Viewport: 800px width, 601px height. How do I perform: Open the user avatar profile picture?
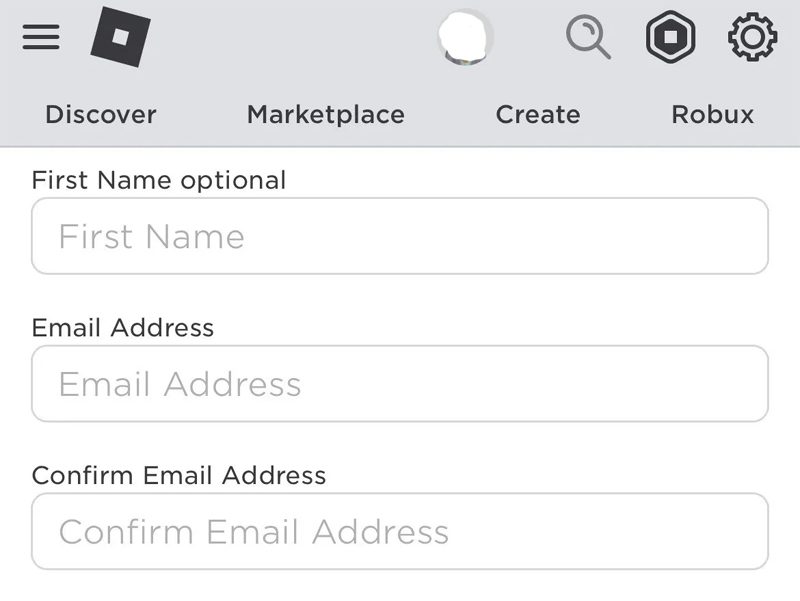point(466,38)
